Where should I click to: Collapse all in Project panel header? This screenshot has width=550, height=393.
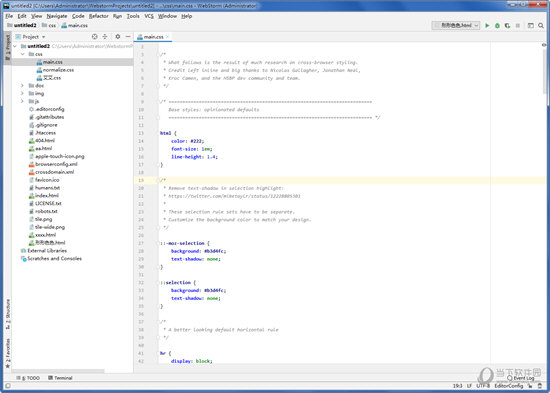click(x=105, y=36)
